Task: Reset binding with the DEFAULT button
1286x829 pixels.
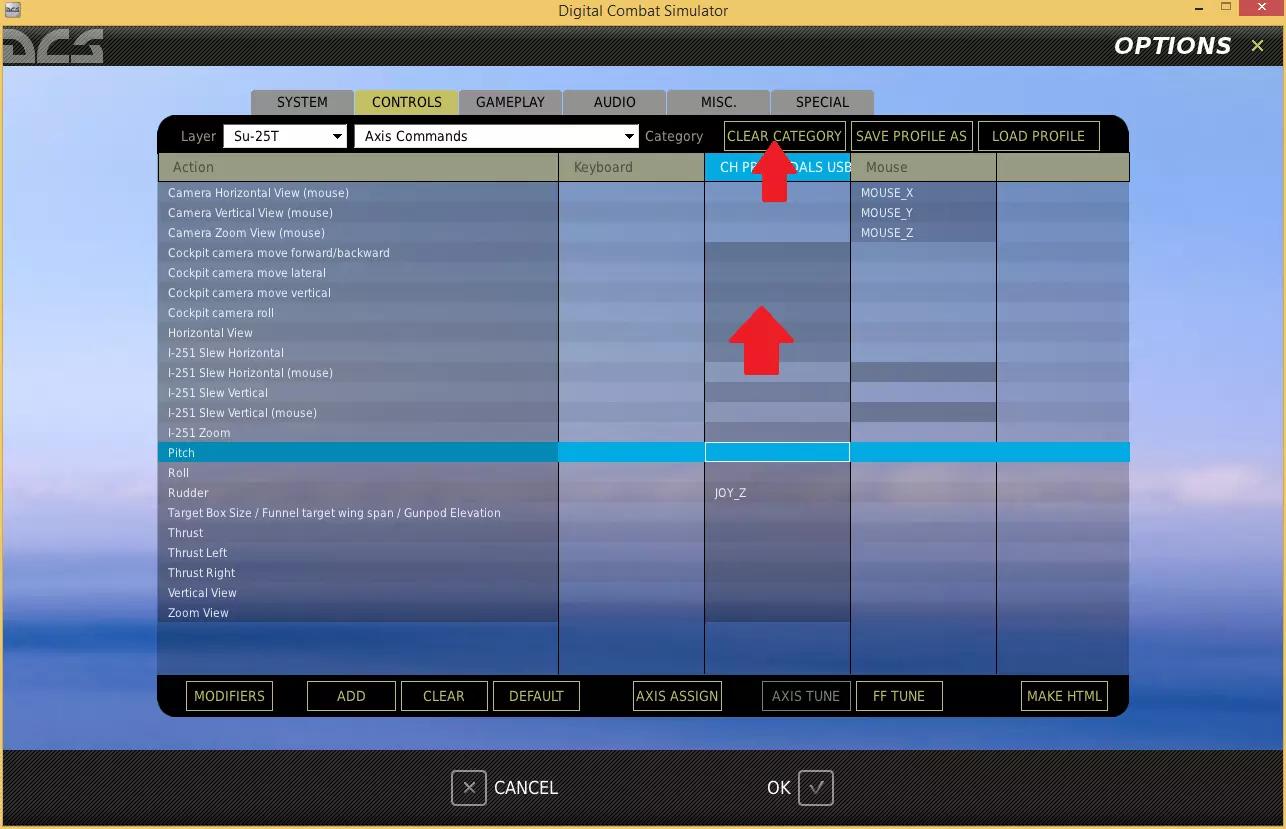Action: (536, 696)
